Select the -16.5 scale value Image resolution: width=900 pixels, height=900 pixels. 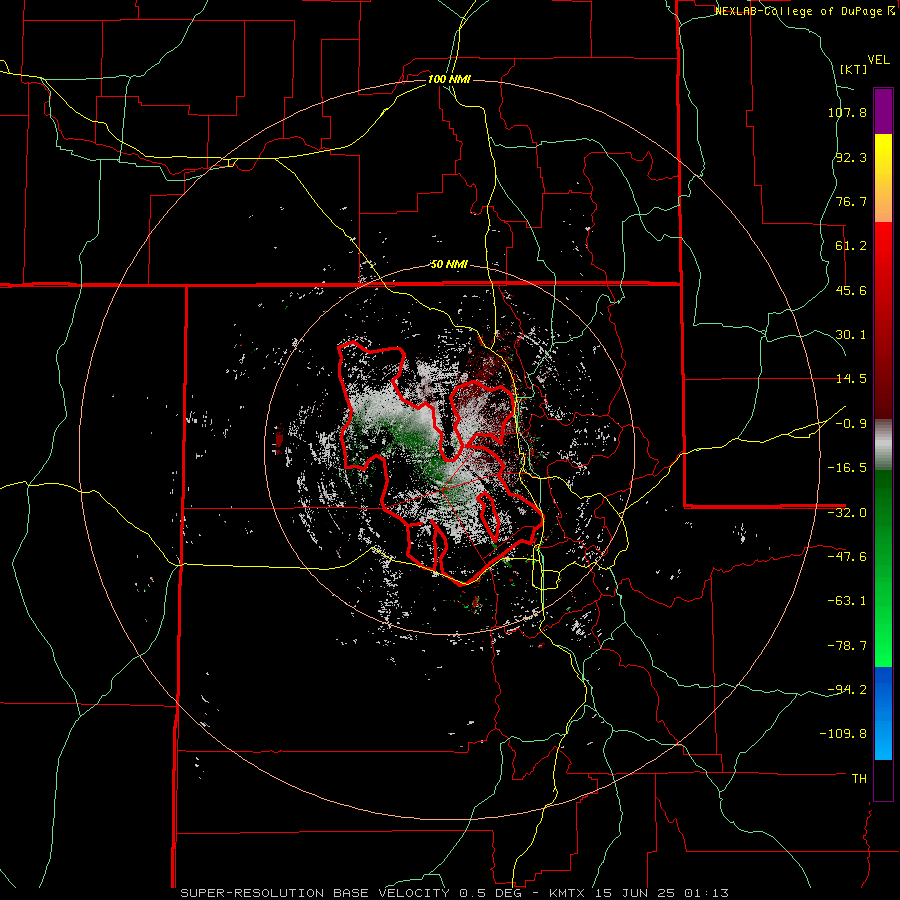pyautogui.click(x=847, y=468)
